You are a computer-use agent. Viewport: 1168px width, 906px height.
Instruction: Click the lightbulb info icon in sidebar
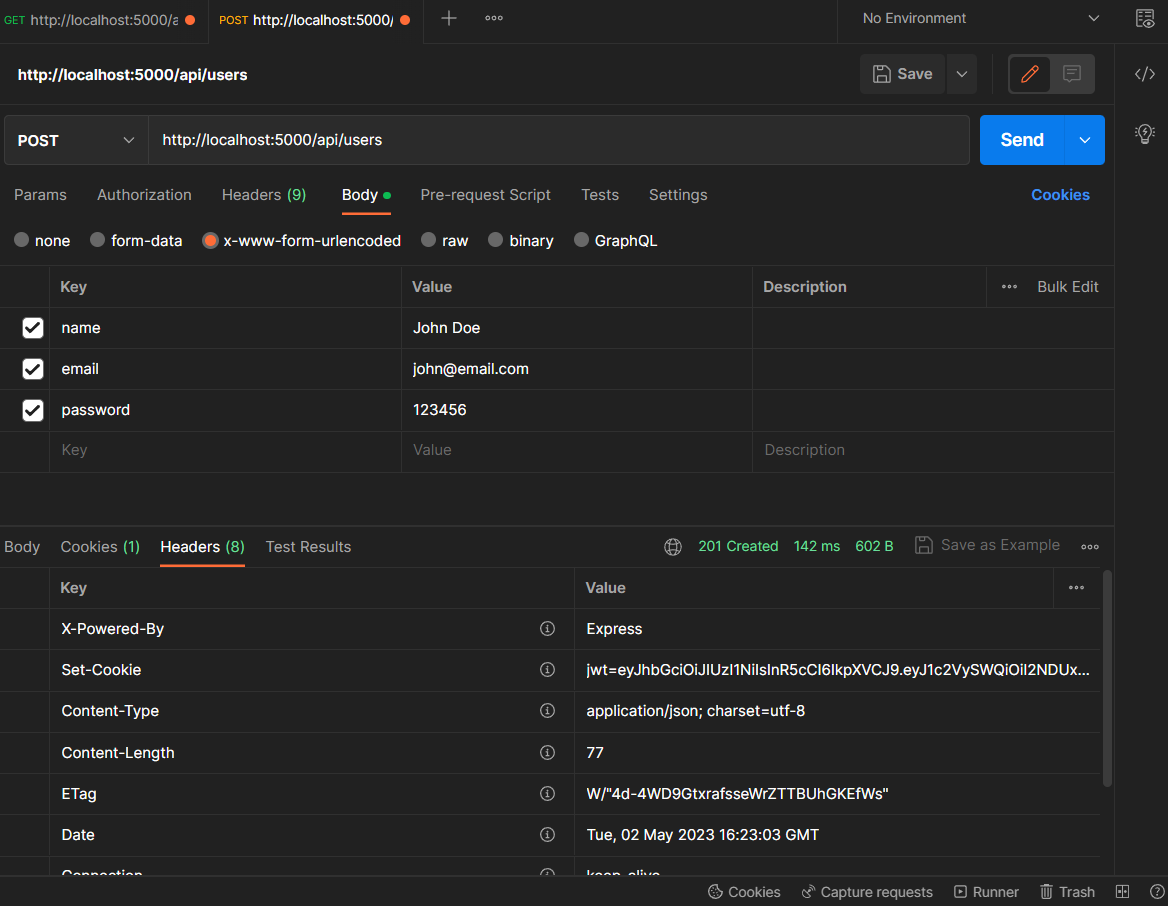(1145, 133)
